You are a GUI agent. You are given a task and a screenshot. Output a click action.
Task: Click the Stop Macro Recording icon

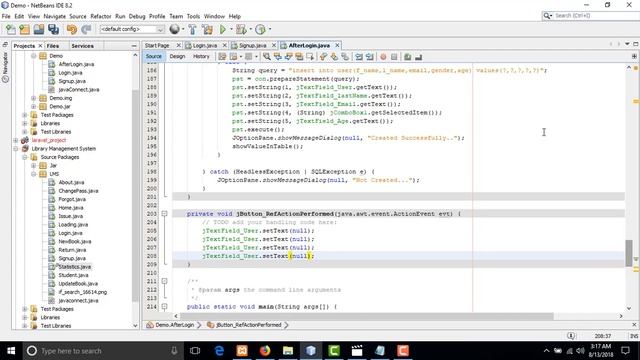(394, 57)
